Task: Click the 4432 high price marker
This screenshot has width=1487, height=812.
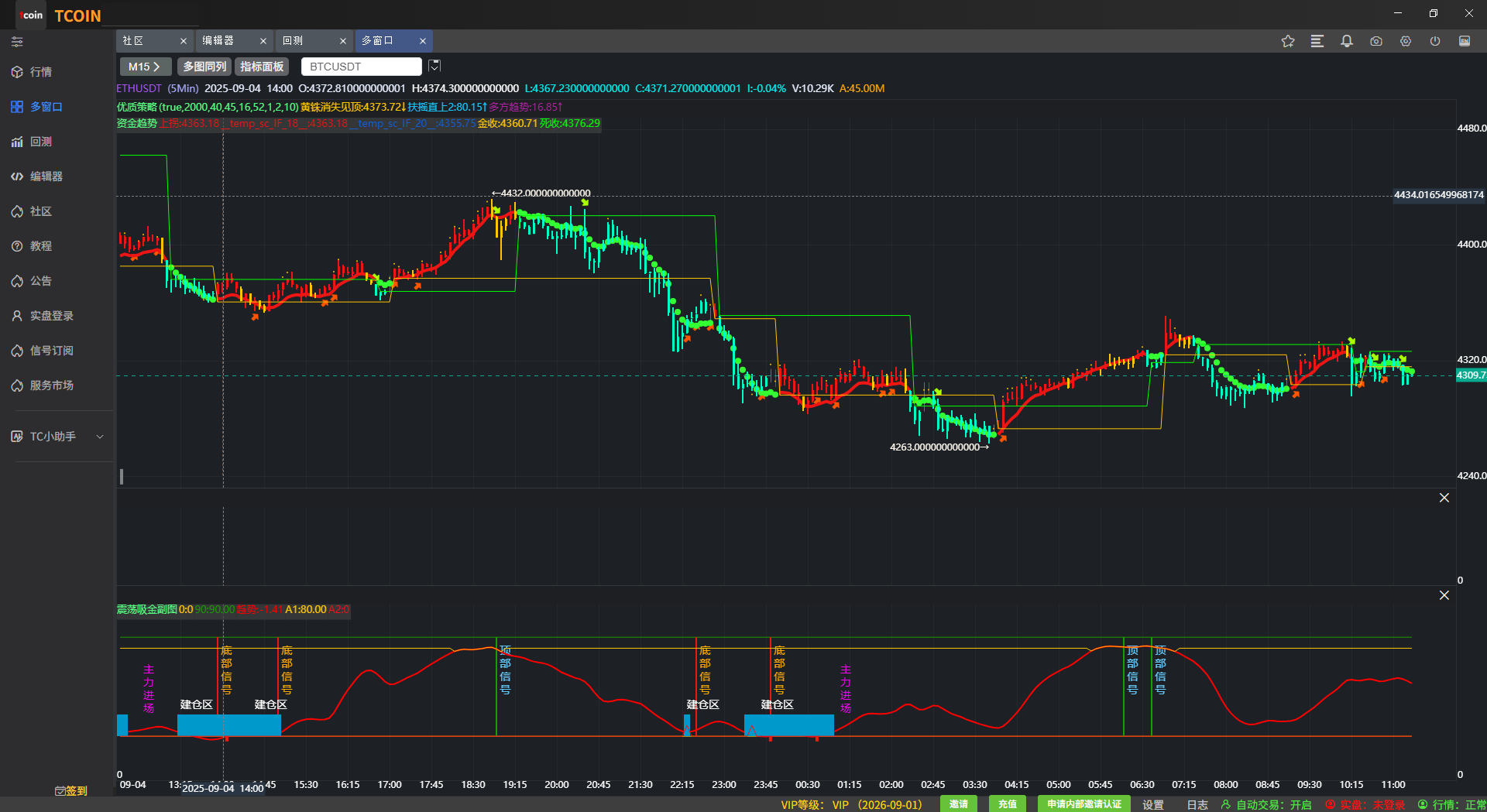Action: click(x=541, y=193)
